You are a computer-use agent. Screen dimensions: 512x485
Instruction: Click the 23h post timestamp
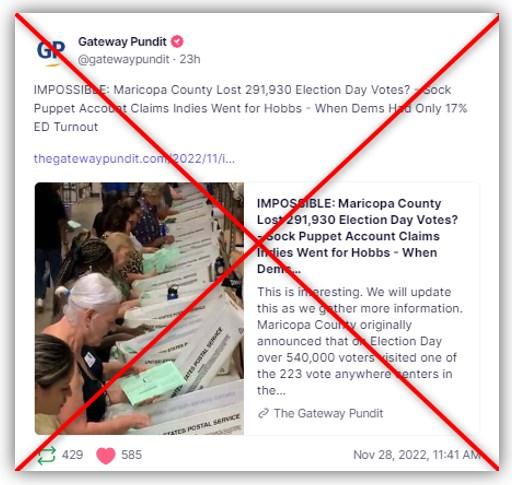coord(190,59)
